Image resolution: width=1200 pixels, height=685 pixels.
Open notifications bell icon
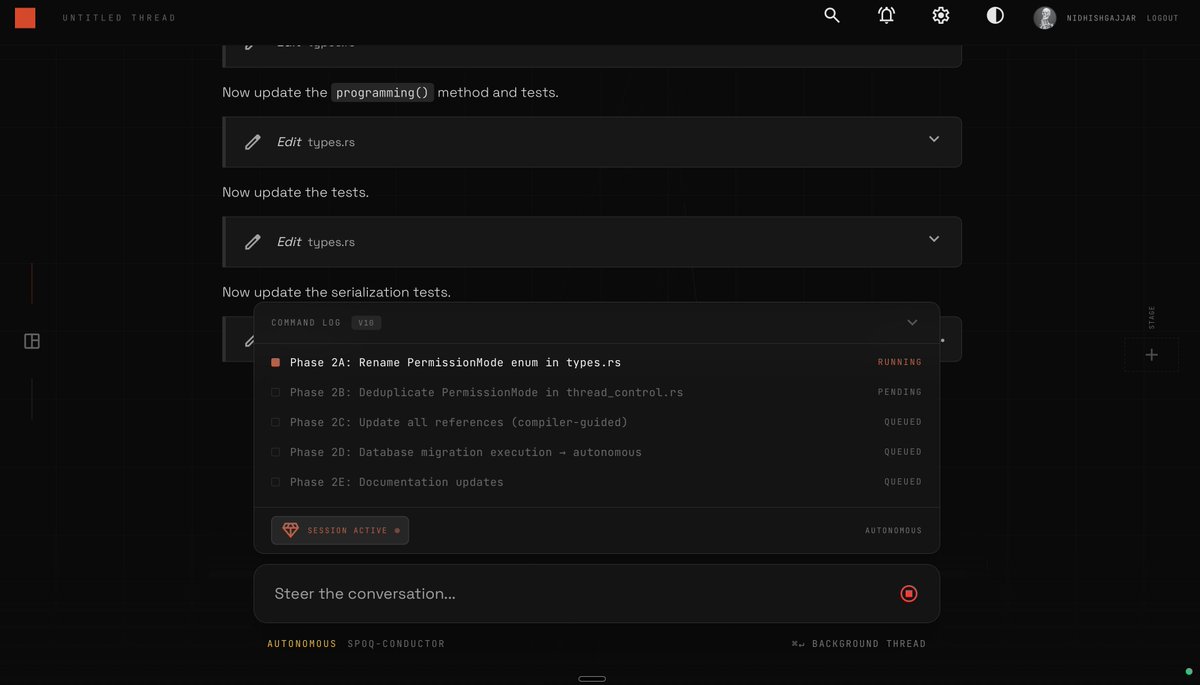886,15
